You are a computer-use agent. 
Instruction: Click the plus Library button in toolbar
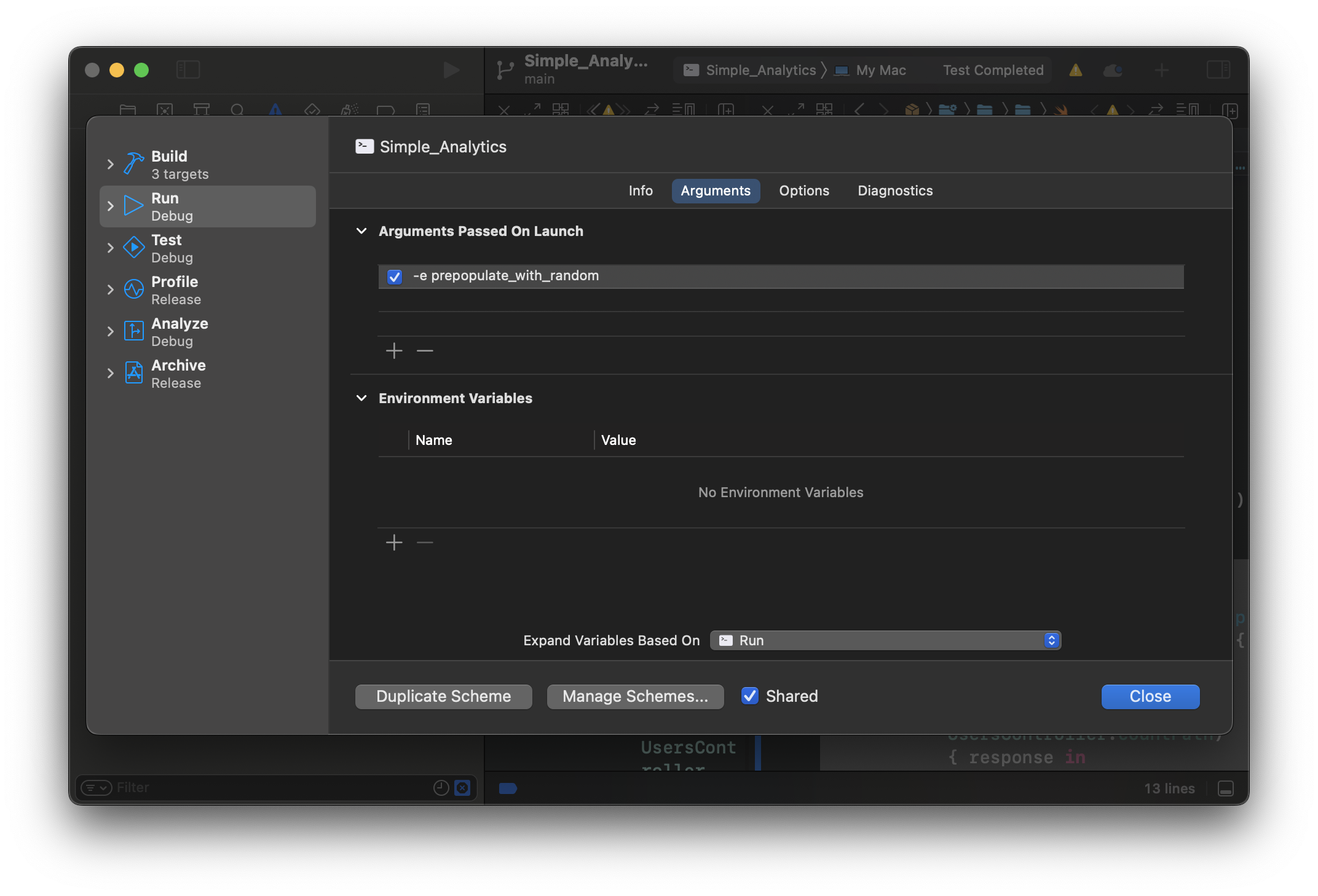1161,70
